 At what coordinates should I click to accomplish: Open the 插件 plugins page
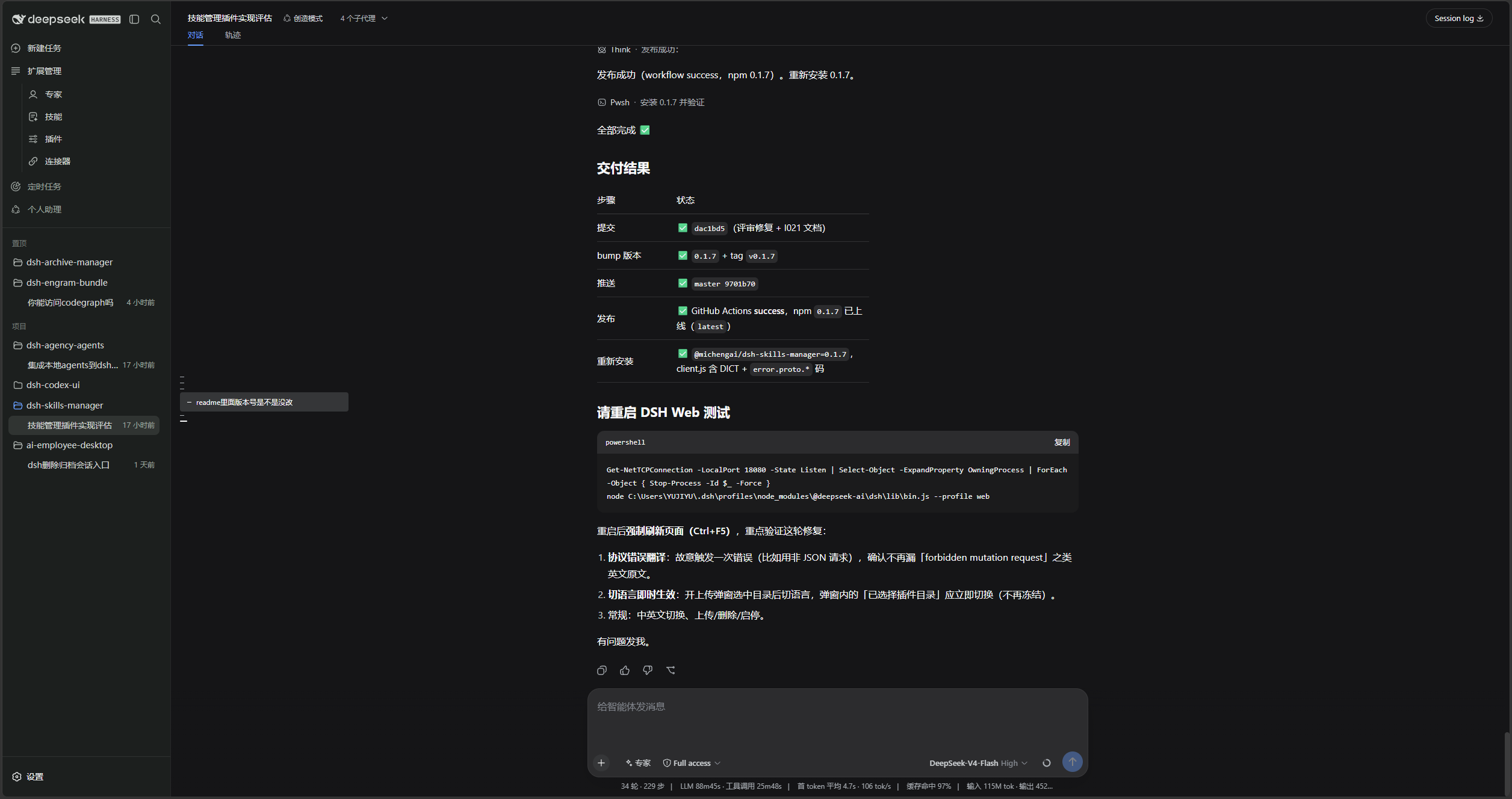coord(54,139)
